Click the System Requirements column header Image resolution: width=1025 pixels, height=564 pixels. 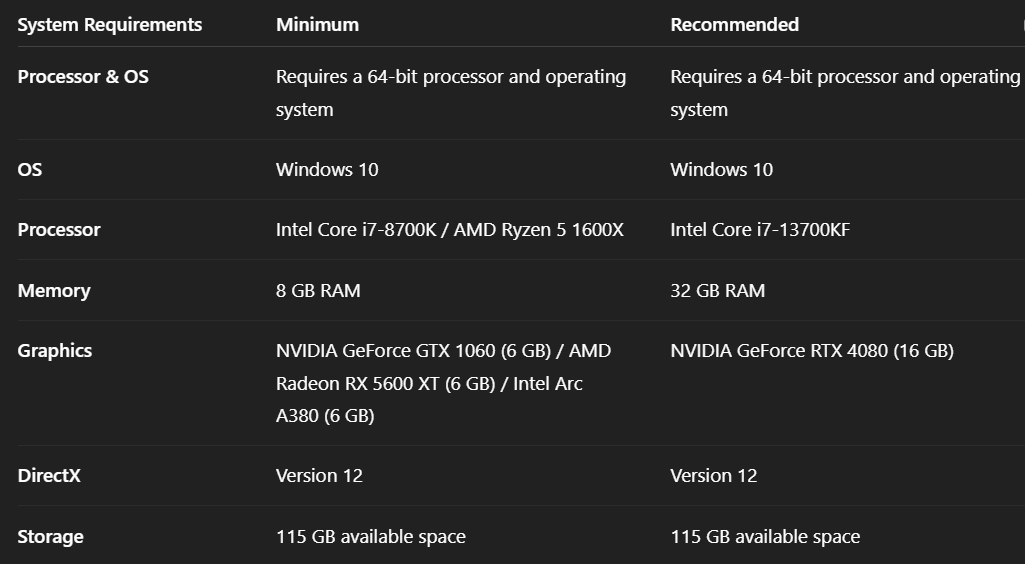110,25
